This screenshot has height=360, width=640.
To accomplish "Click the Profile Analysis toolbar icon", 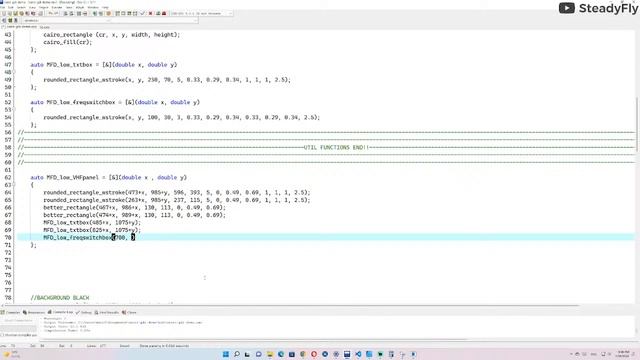I will tap(158, 13).
